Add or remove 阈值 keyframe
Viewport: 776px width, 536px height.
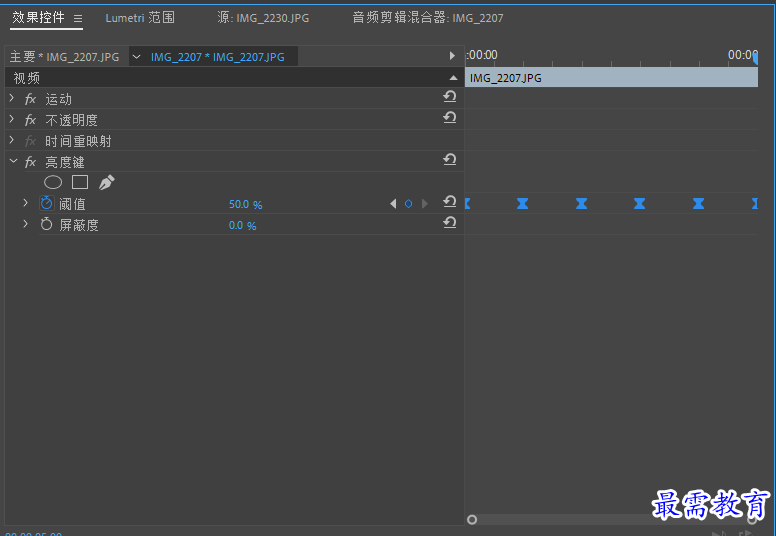point(408,203)
